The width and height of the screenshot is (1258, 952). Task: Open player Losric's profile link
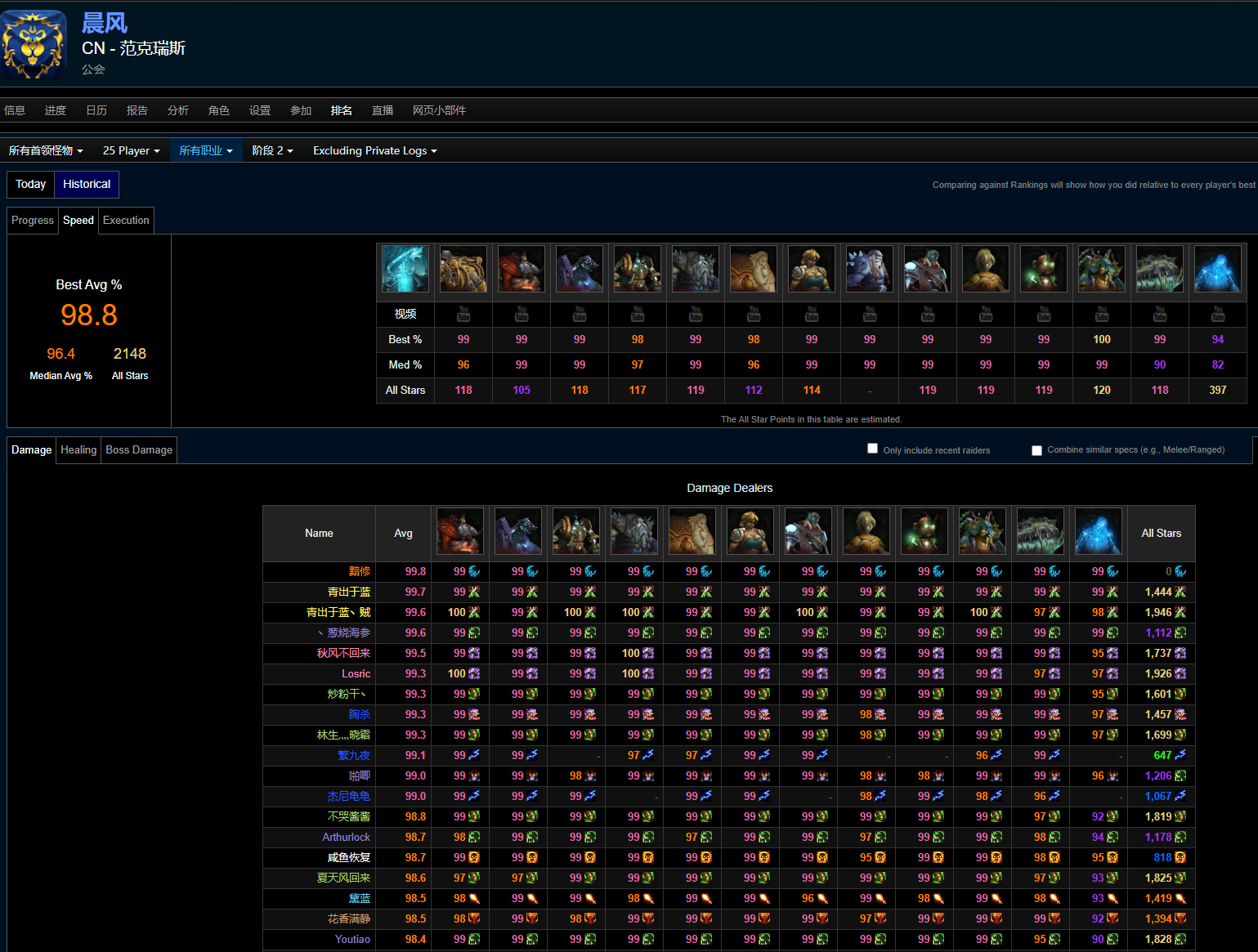pyautogui.click(x=356, y=674)
